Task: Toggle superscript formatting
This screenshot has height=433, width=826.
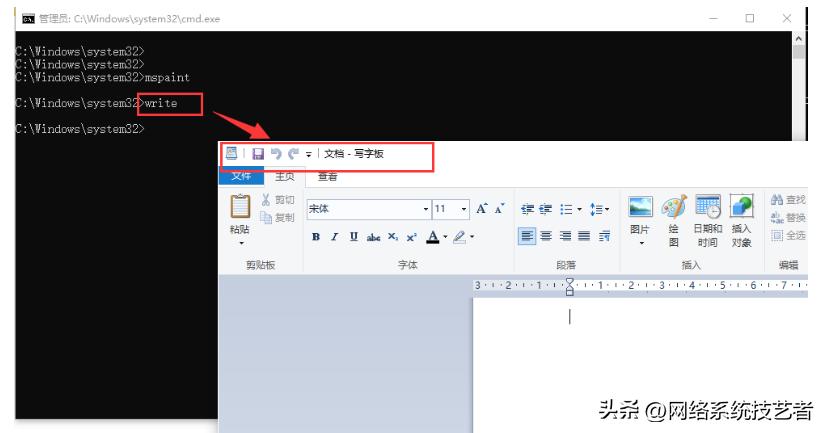Action: [411, 237]
